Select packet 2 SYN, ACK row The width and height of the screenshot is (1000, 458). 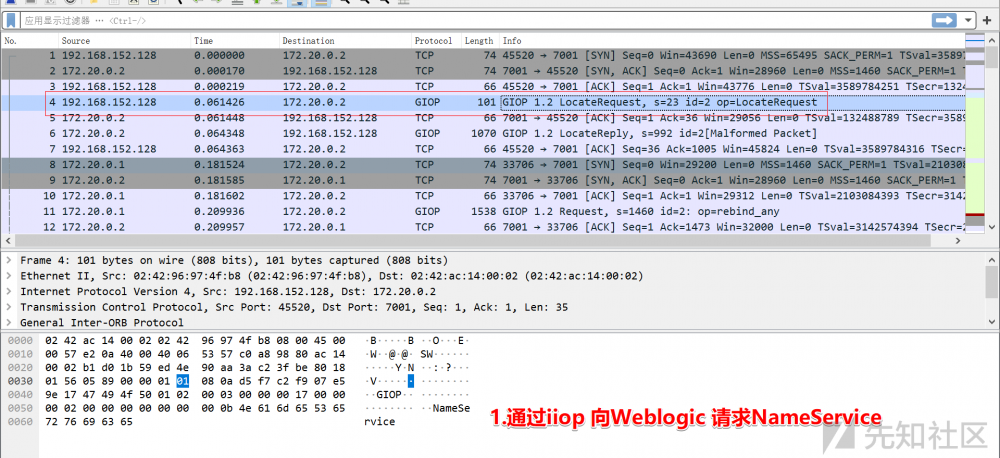click(x=483, y=71)
